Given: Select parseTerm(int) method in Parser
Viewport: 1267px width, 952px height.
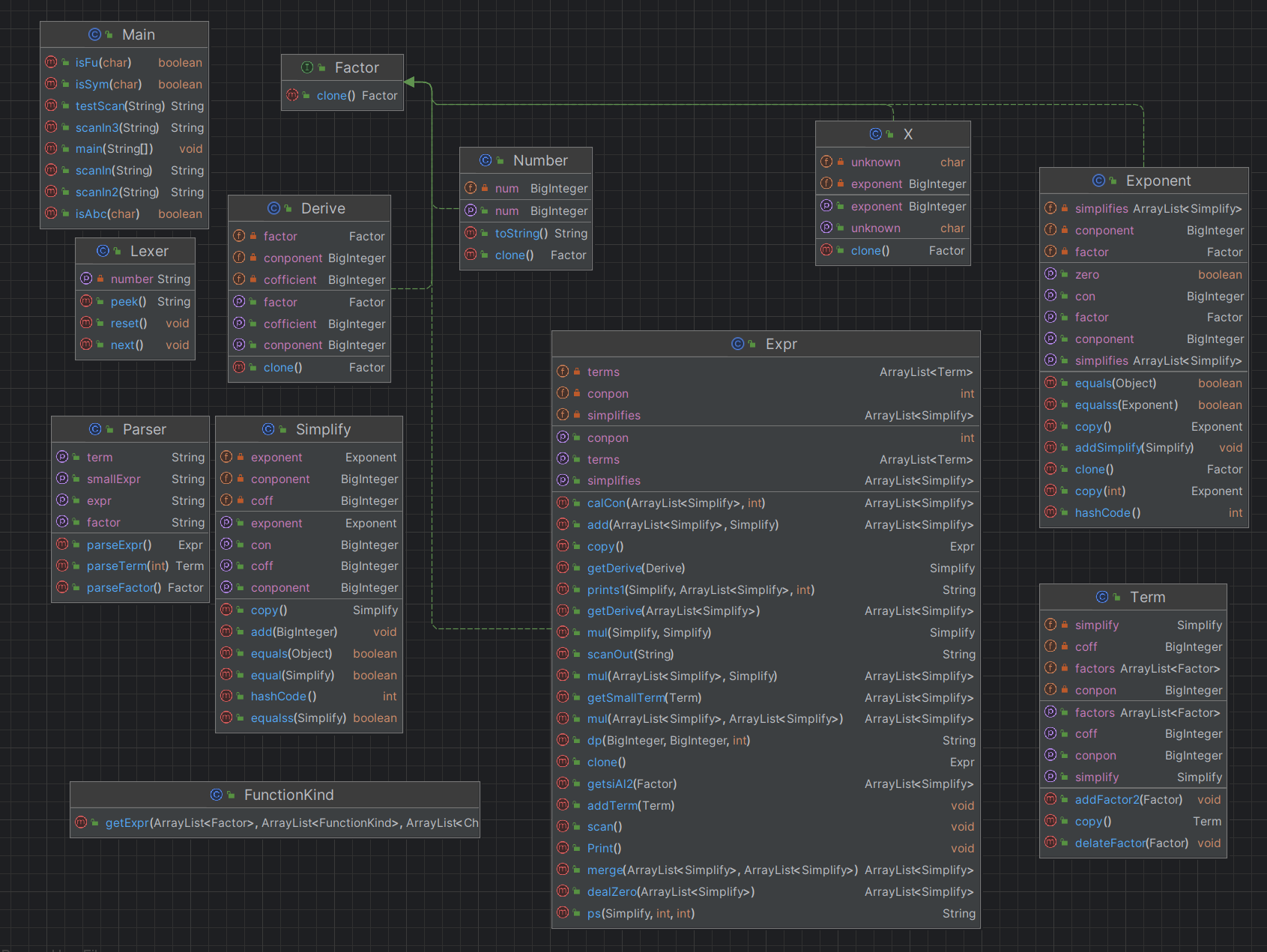Looking at the screenshot, I should pyautogui.click(x=128, y=566).
